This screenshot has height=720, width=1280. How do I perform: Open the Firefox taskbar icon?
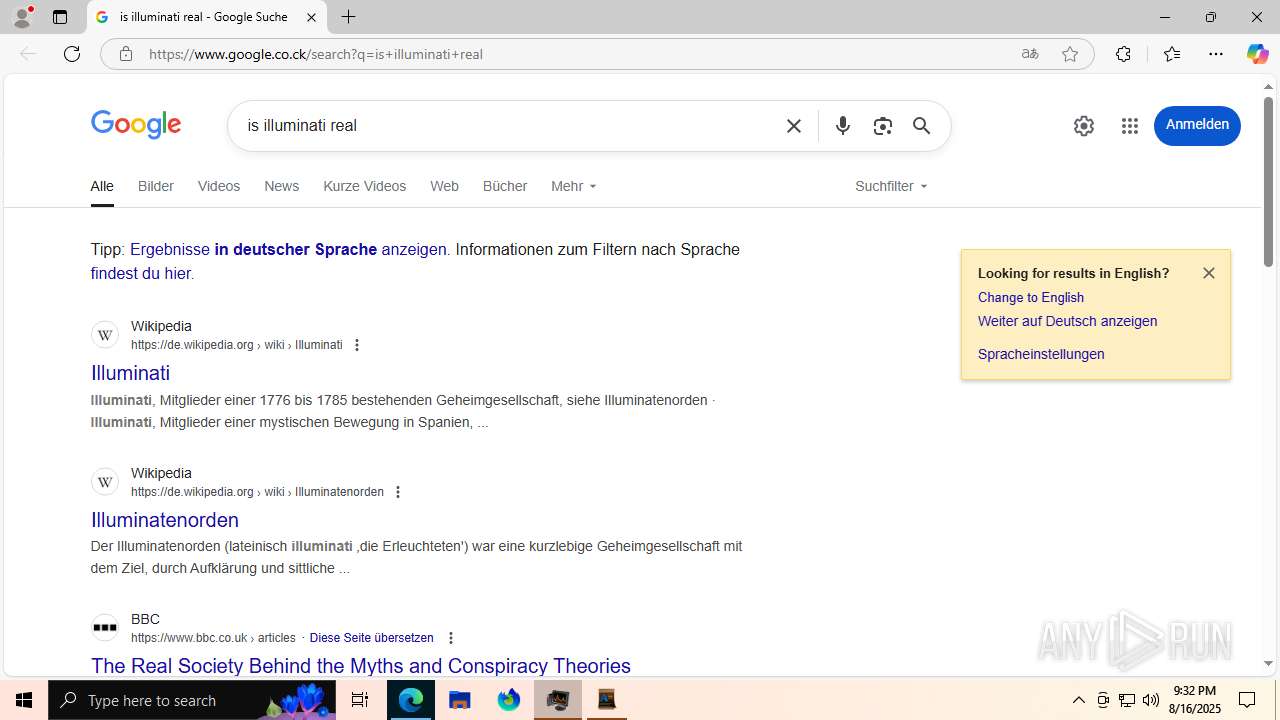point(509,700)
